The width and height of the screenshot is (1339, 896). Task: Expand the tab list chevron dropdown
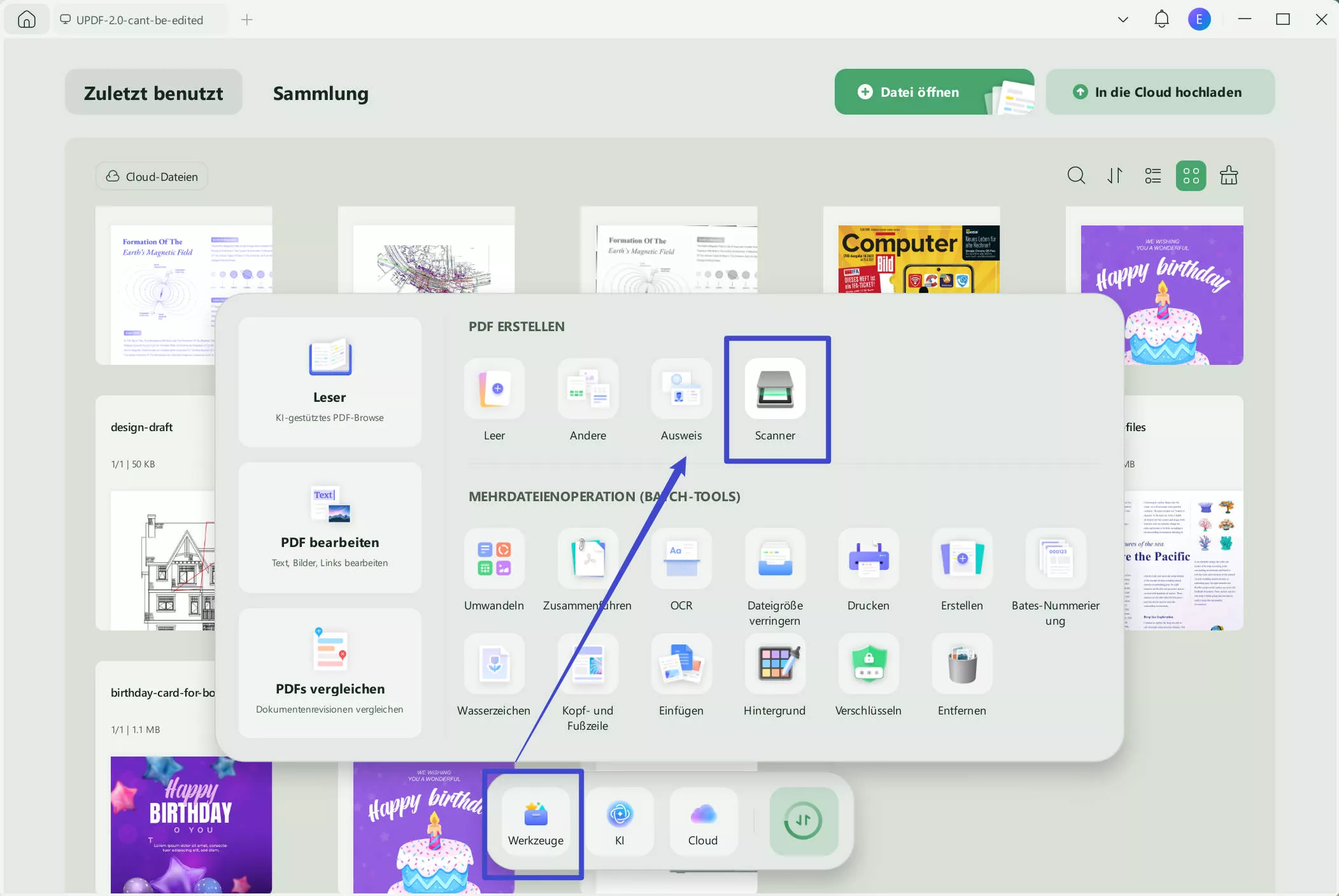coord(1123,20)
